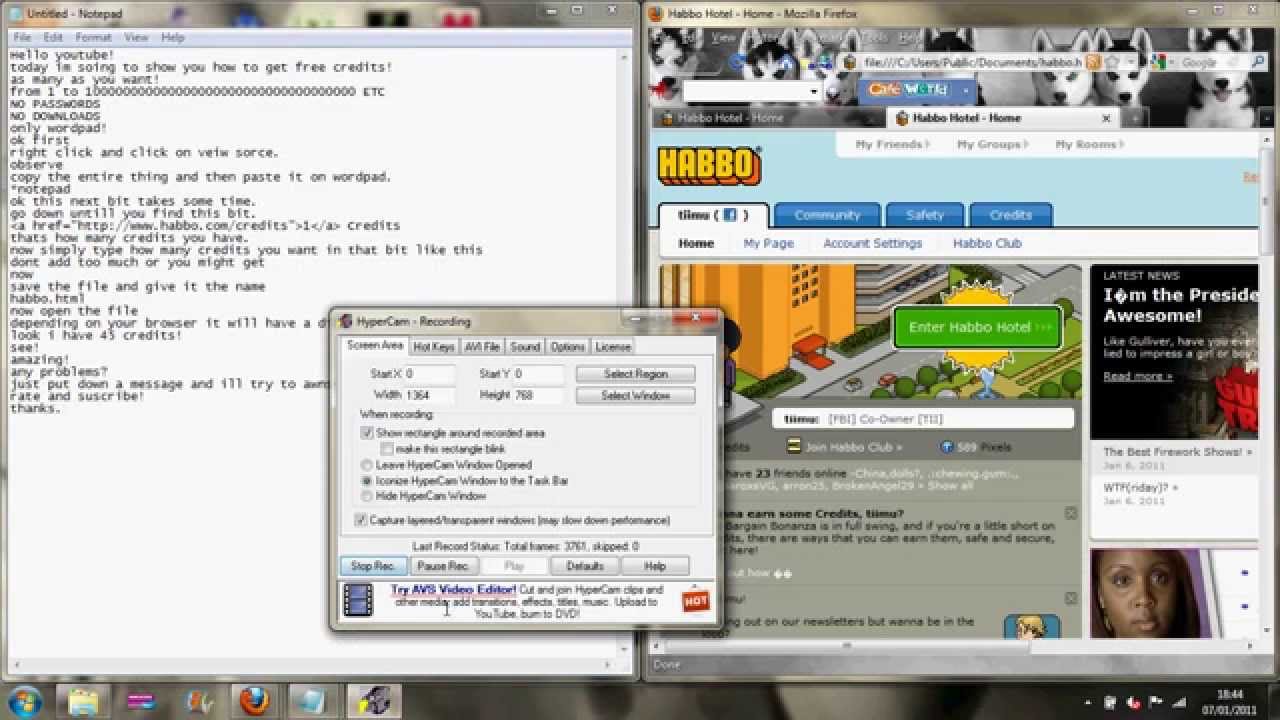Close the active Habbo Hotel - Home tab

coord(1106,118)
